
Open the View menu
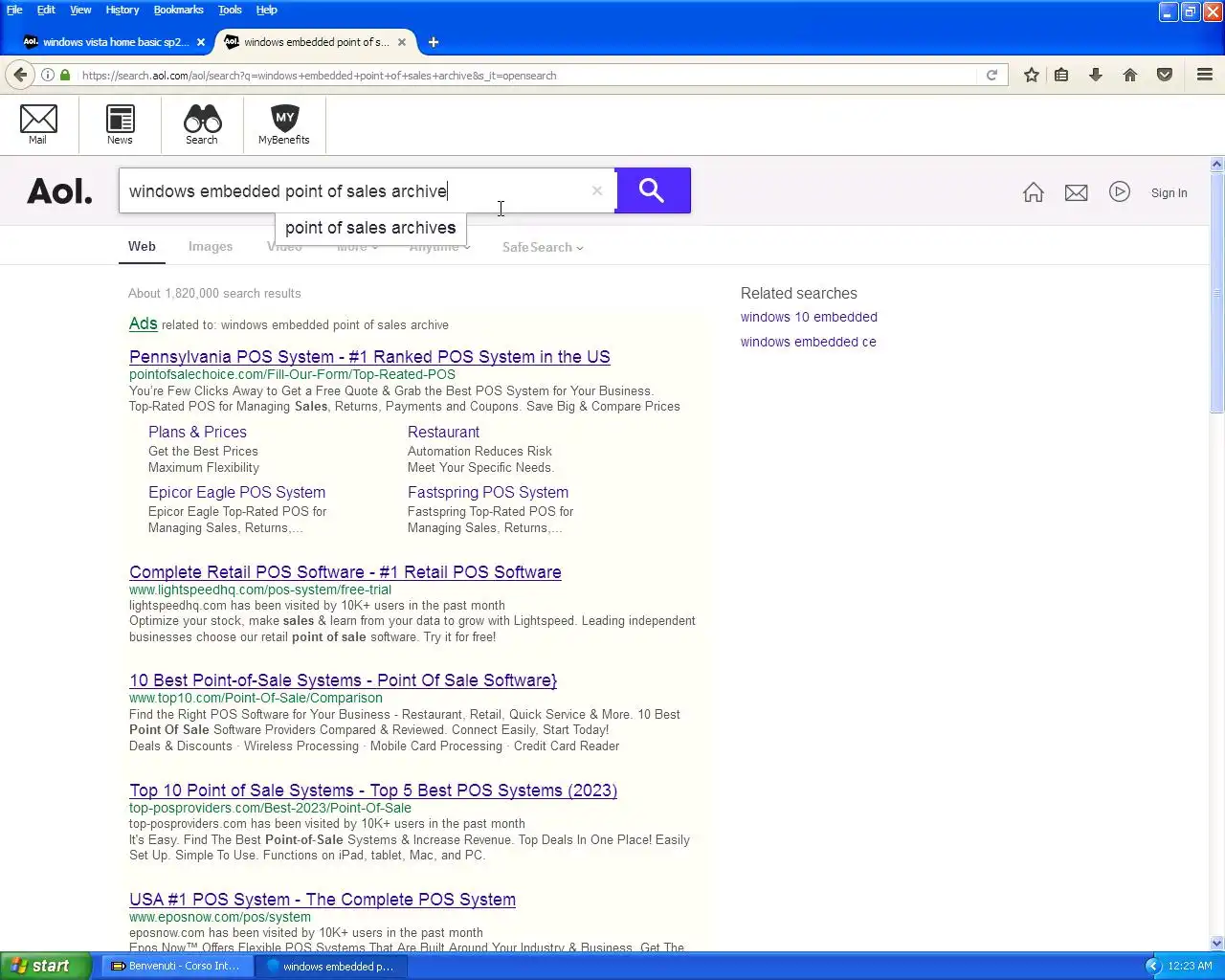80,10
